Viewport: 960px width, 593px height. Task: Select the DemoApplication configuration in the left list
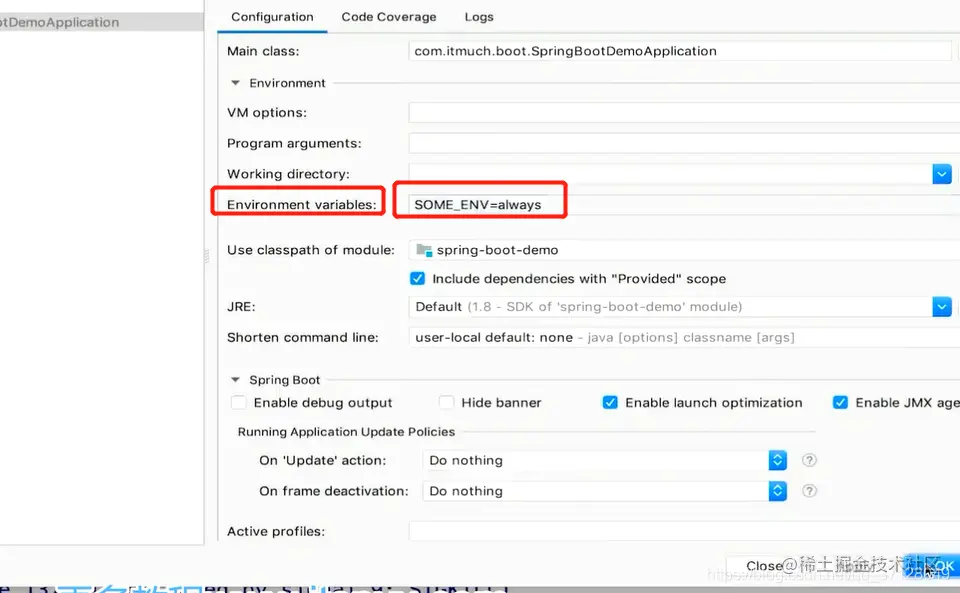click(102, 22)
